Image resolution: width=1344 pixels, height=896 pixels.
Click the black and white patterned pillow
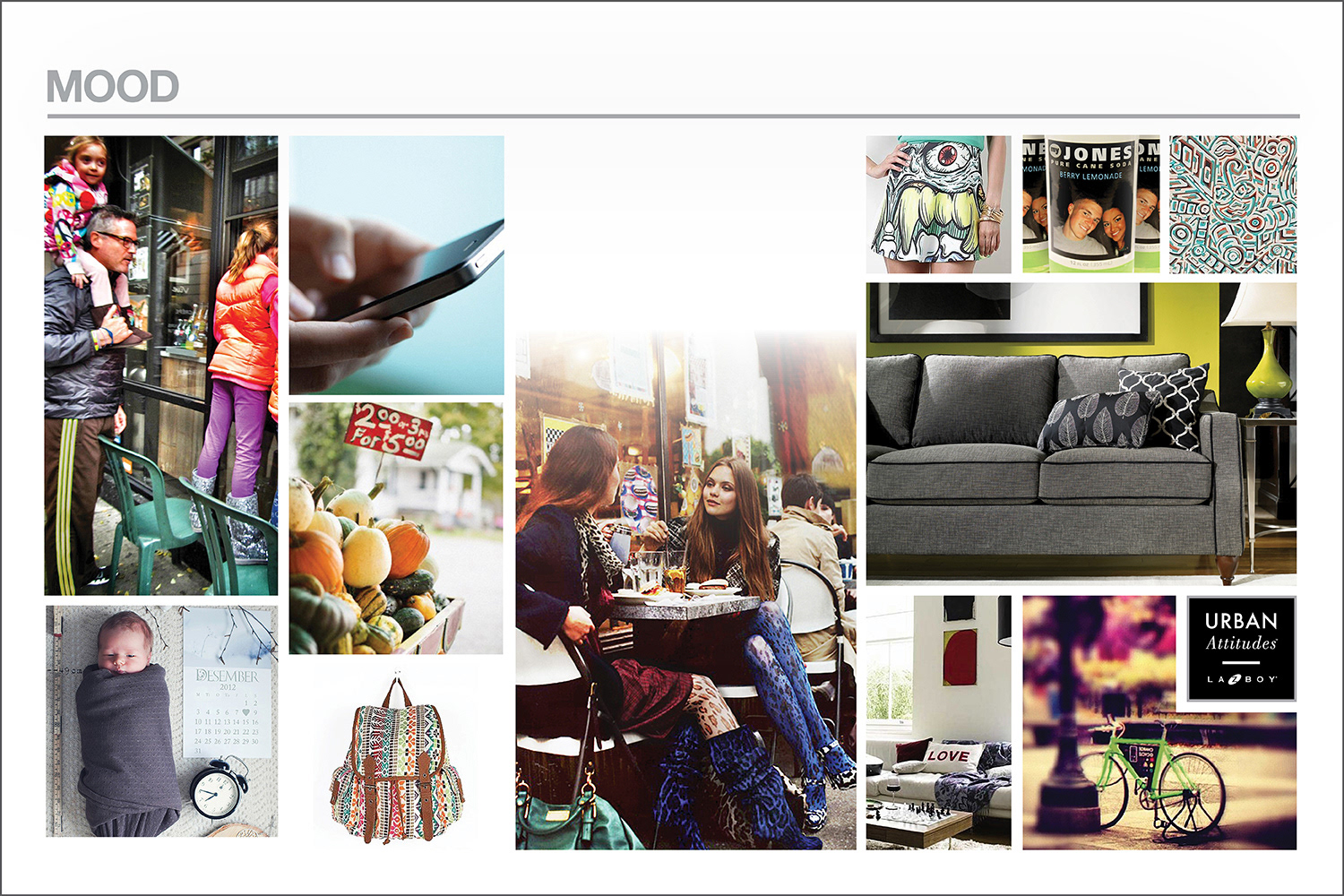(1170, 407)
